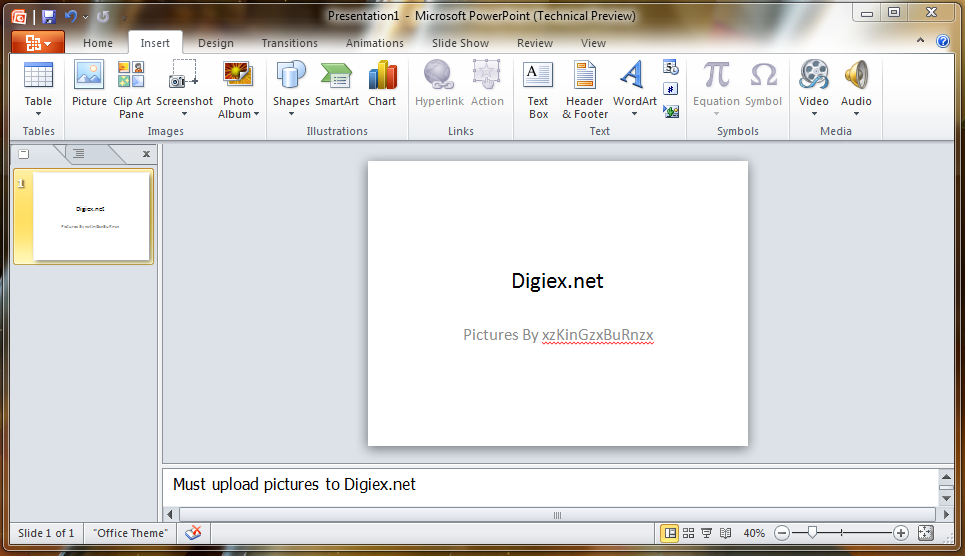Save the presentation from Quick Access Toolbar
Screen dimensions: 965x556
click(49, 17)
